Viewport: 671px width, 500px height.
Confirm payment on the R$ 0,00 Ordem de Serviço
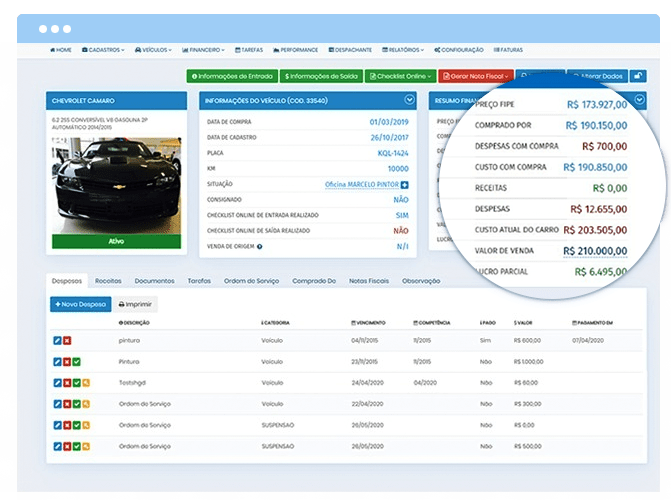pyautogui.click(x=77, y=425)
